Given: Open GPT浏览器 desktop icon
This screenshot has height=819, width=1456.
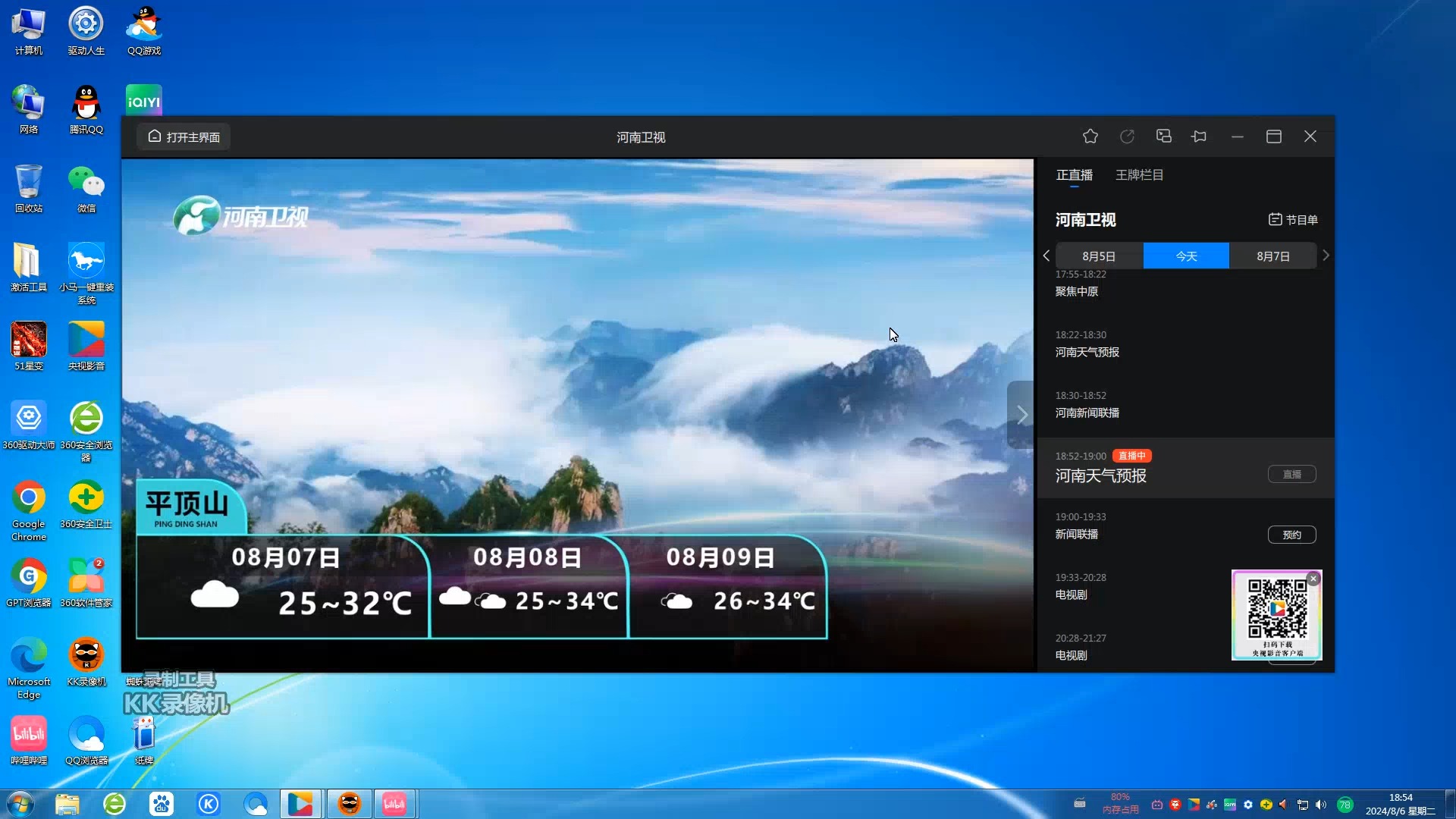Looking at the screenshot, I should (x=28, y=584).
